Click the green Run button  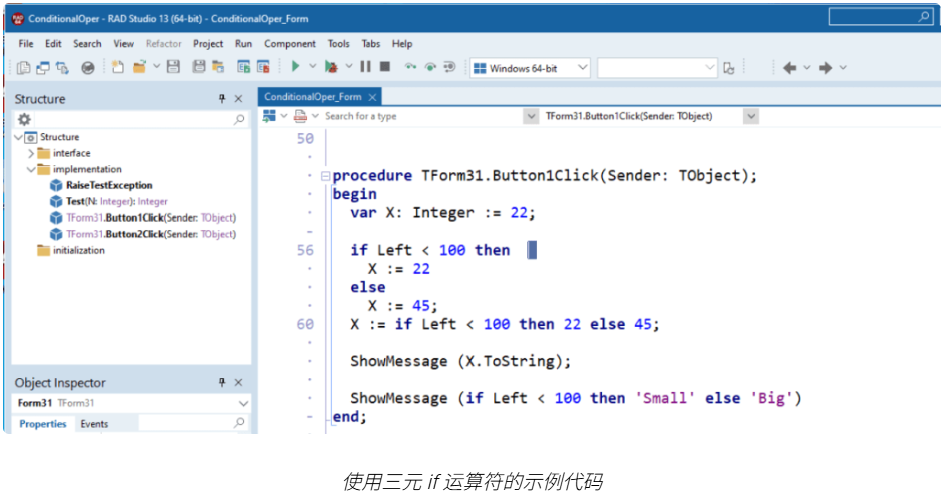pyautogui.click(x=295, y=67)
